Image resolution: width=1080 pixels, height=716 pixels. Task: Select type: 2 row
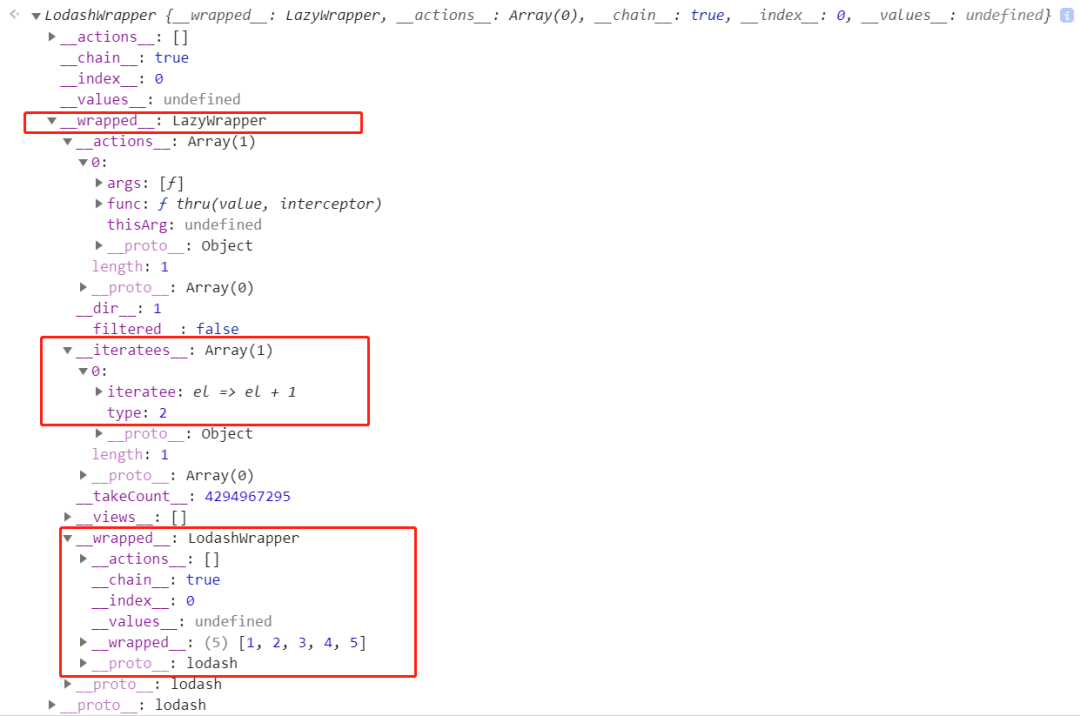(x=137, y=413)
